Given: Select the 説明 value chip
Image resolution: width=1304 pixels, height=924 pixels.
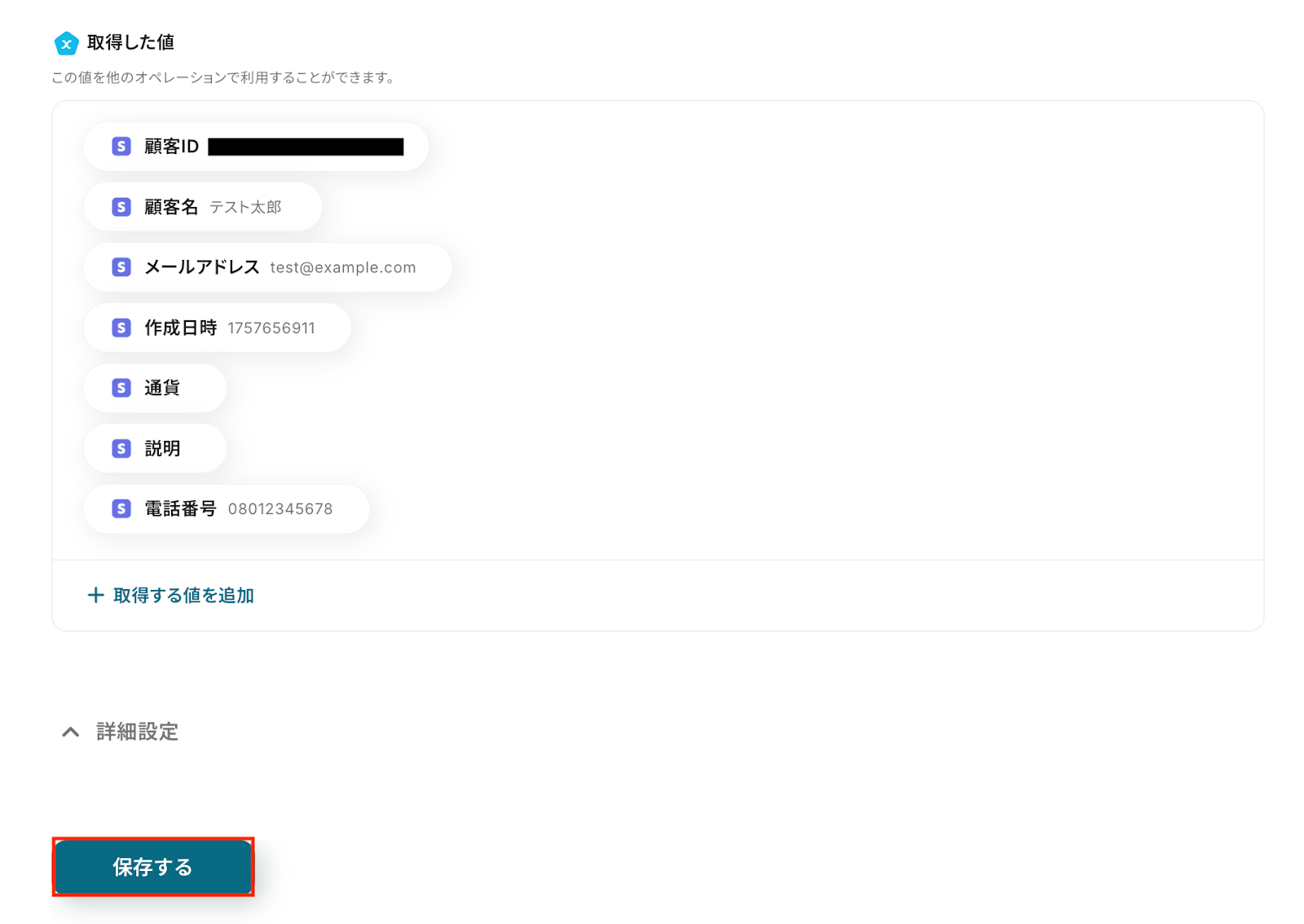Looking at the screenshot, I should [x=155, y=448].
